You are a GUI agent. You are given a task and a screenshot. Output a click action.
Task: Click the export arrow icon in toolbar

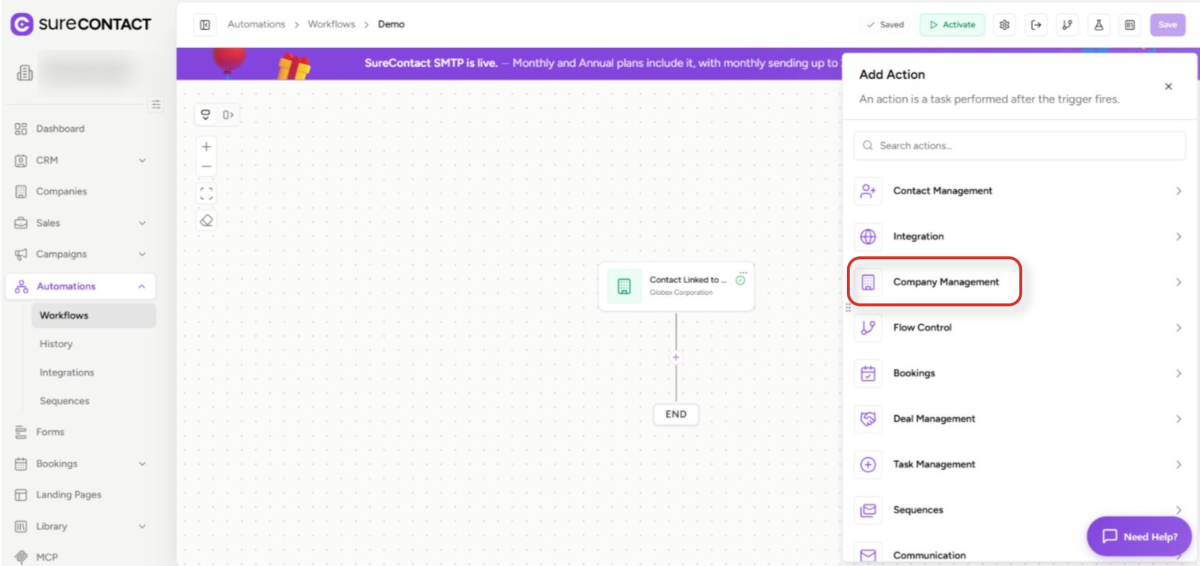pyautogui.click(x=1036, y=25)
